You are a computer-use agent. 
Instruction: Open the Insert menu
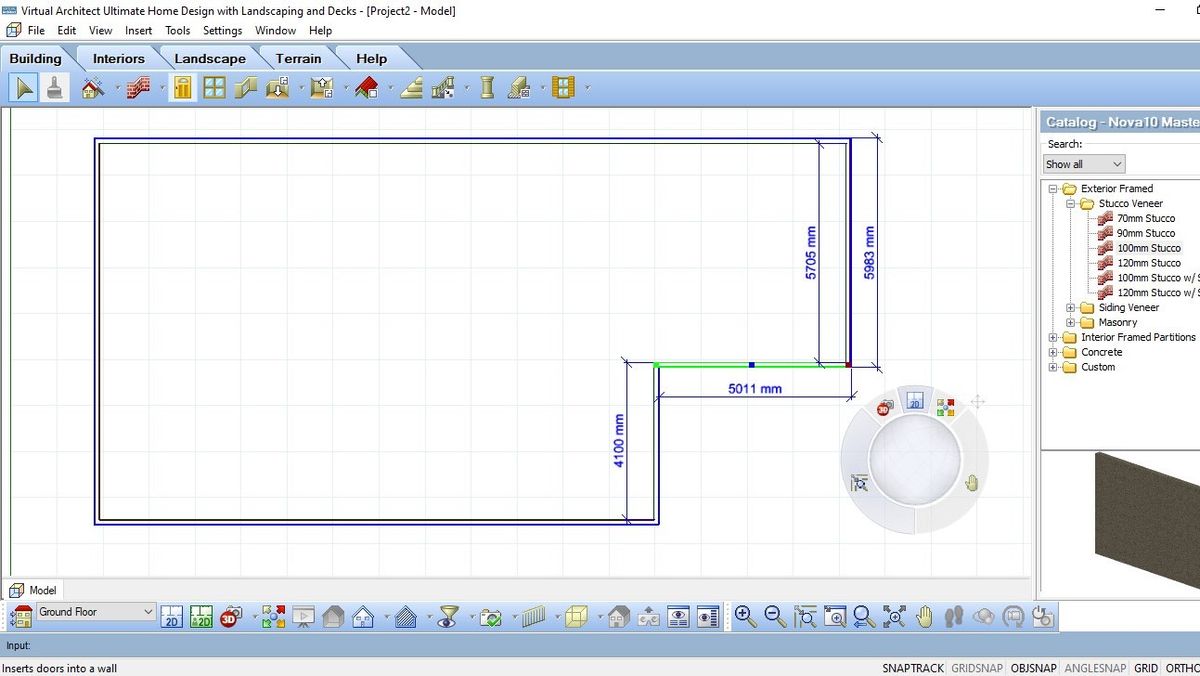(138, 30)
